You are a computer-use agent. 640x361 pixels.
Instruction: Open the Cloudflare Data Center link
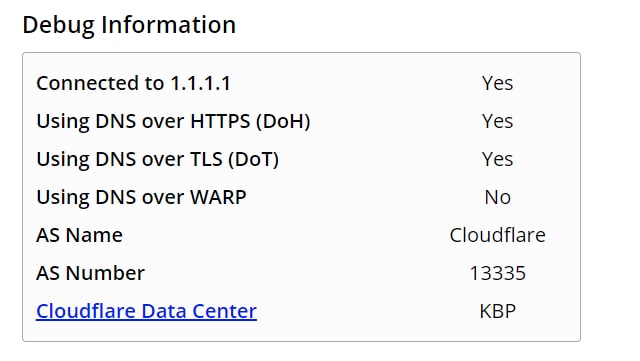tap(146, 311)
